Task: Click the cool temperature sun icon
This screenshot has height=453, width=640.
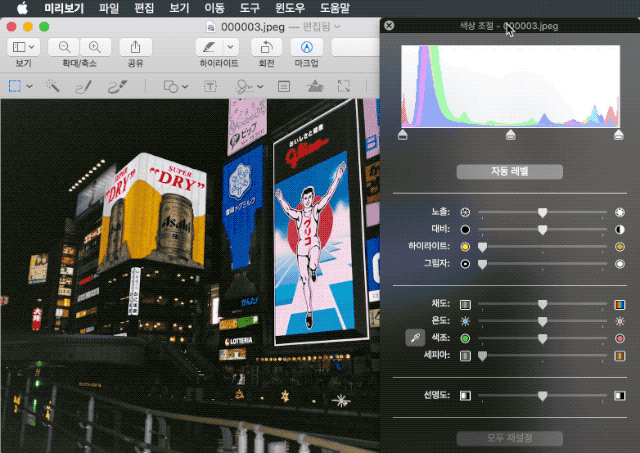Action: point(465,322)
